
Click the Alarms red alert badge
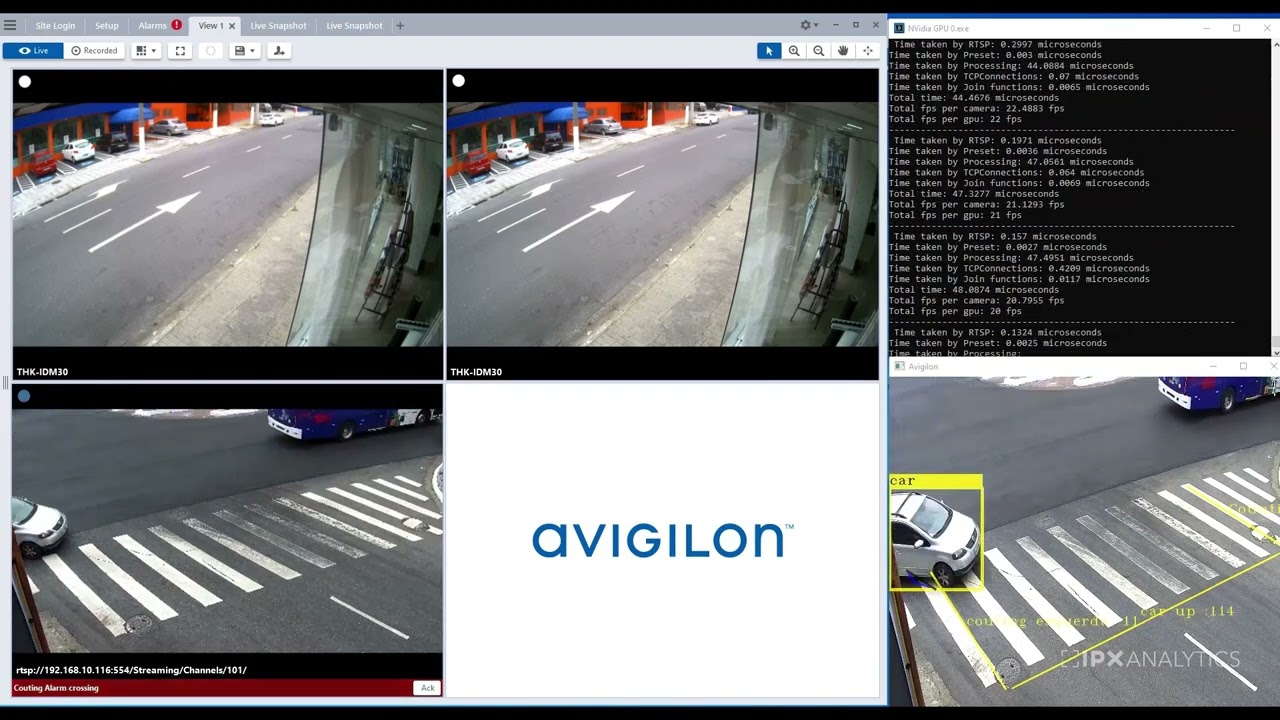pyautogui.click(x=177, y=25)
